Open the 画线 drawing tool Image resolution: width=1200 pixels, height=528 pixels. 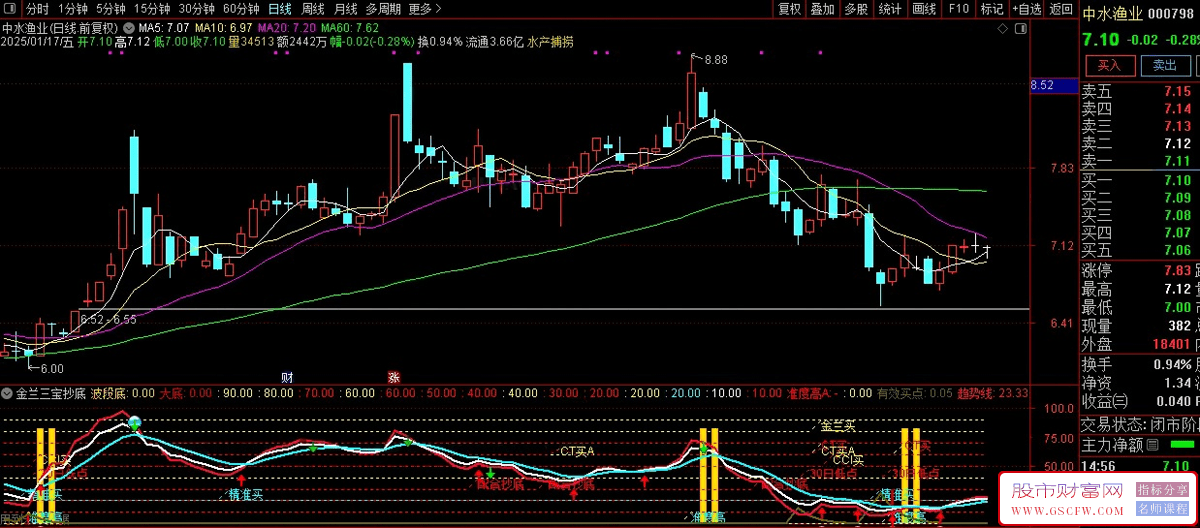[x=924, y=9]
